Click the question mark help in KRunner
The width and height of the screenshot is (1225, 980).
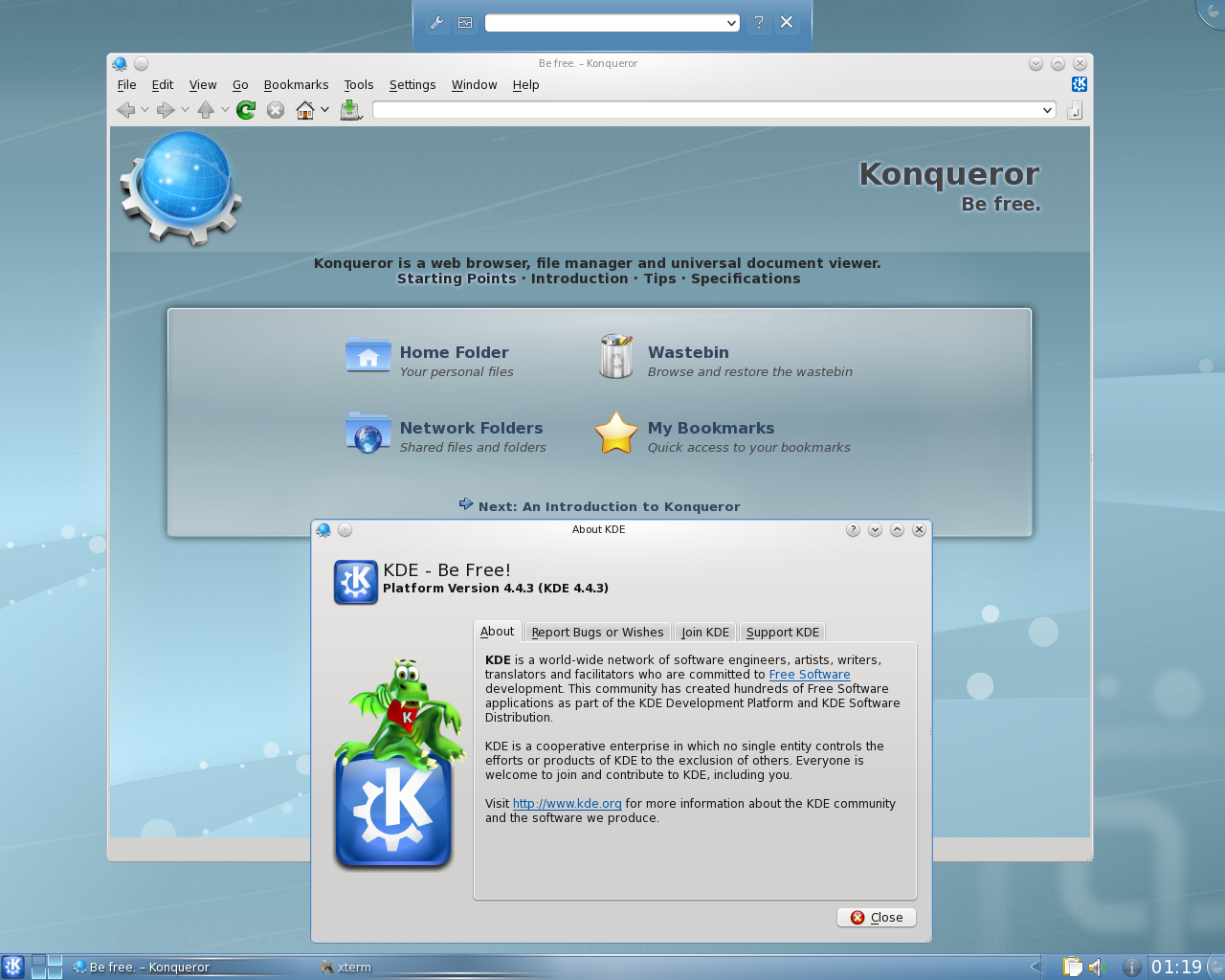pyautogui.click(x=759, y=22)
